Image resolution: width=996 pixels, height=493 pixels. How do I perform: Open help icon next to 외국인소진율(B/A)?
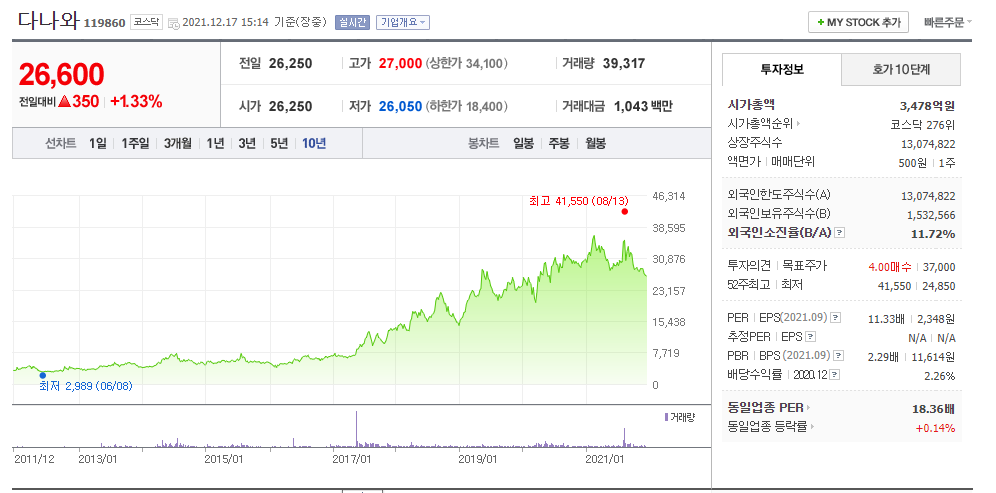pos(840,233)
